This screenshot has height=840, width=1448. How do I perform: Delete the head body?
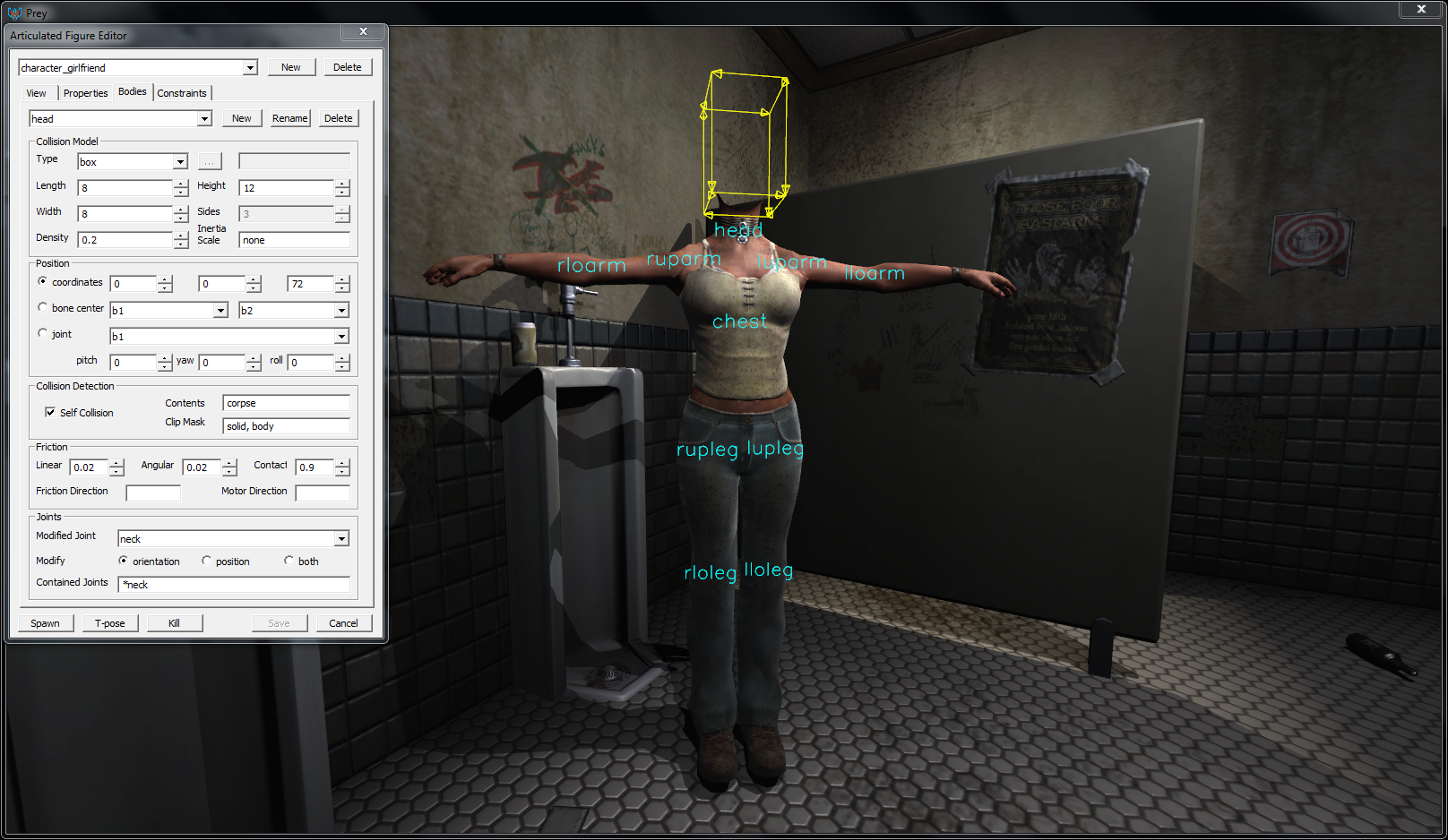coord(339,118)
